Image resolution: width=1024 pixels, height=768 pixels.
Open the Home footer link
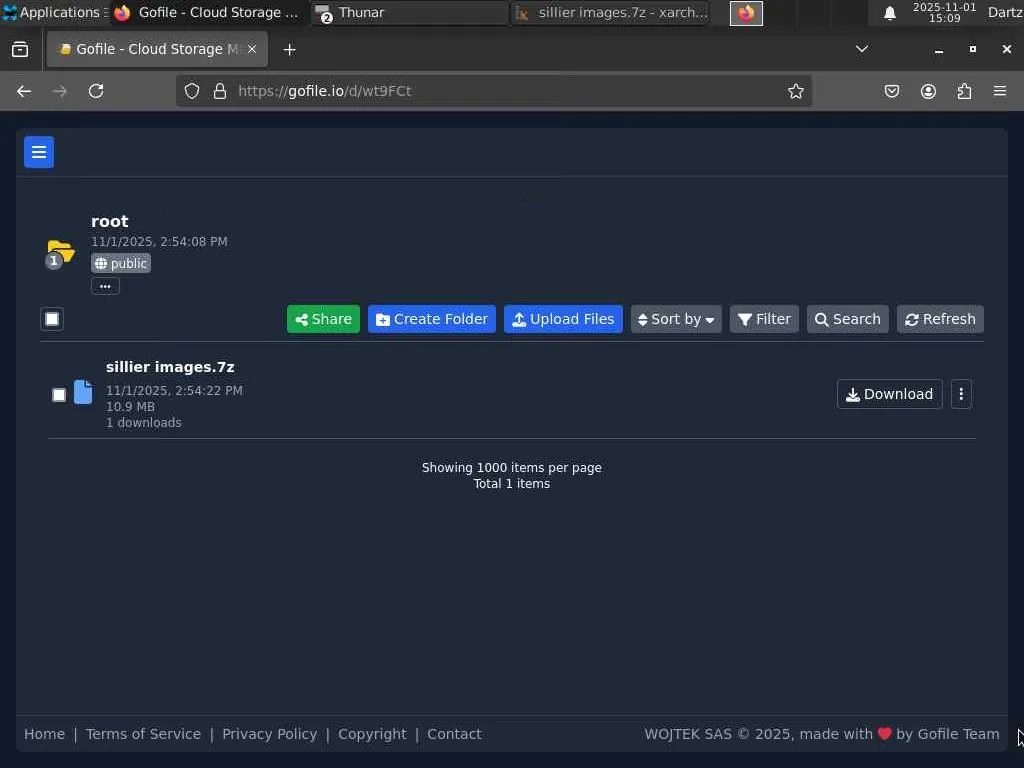pyautogui.click(x=44, y=734)
